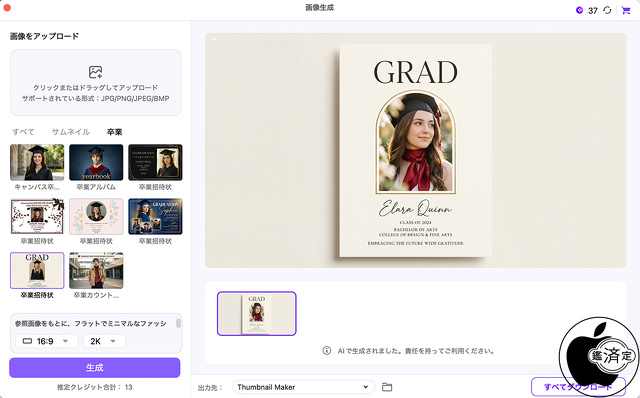The height and width of the screenshot is (398, 640).
Task: Open the shopping cart icon
Action: [625, 10]
